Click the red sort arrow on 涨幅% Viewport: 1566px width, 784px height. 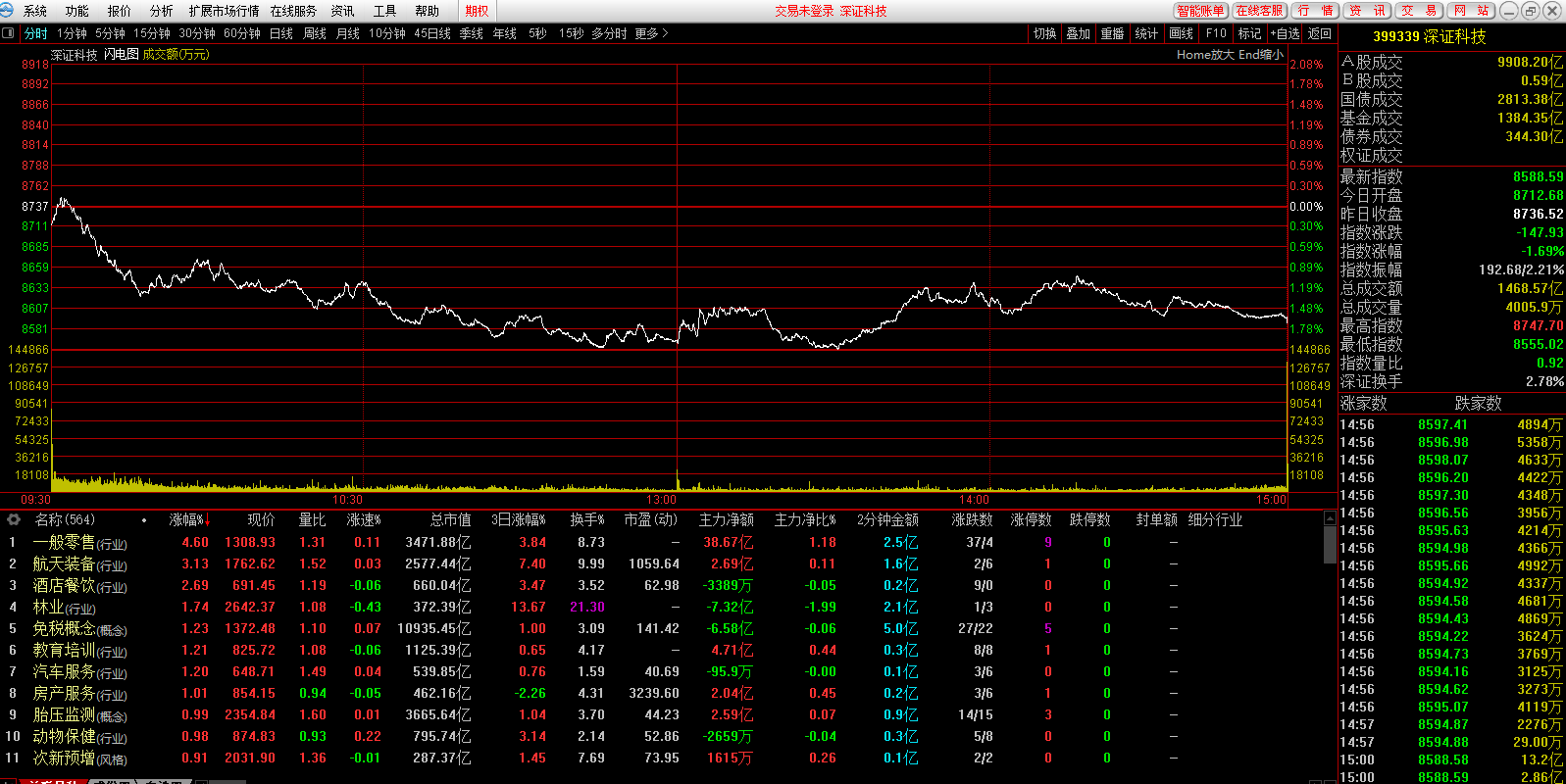[x=208, y=520]
